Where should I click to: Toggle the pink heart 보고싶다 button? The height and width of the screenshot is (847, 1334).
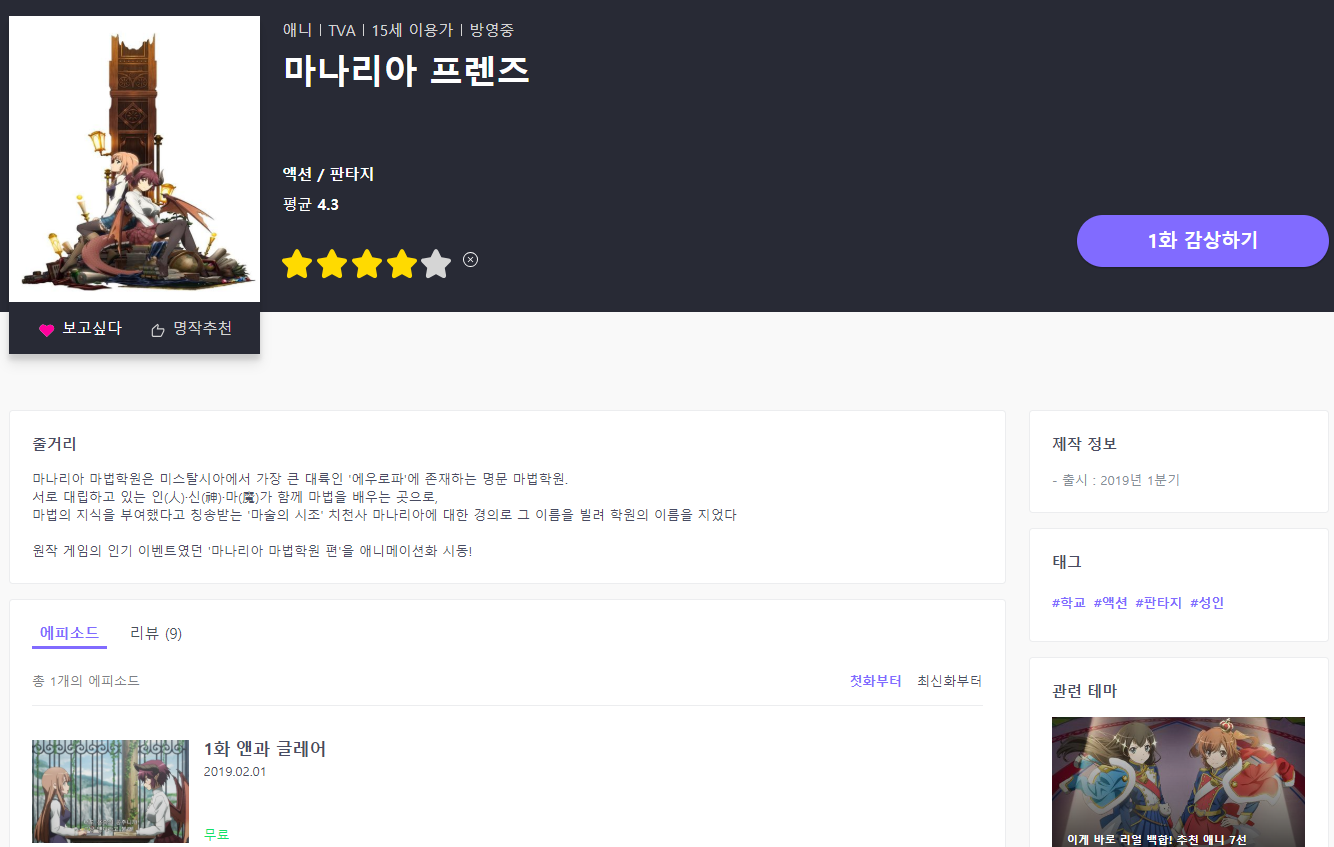80,329
